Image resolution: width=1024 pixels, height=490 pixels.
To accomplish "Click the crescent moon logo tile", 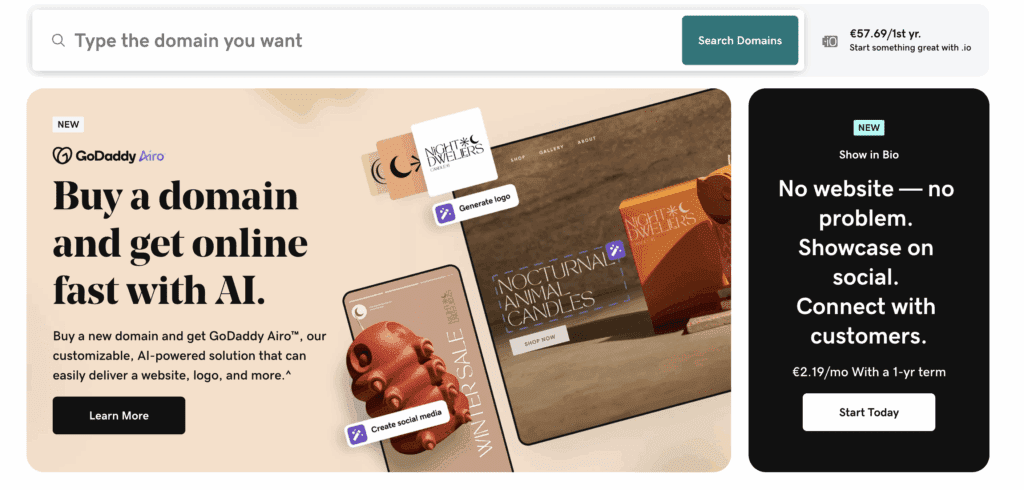I will point(402,167).
